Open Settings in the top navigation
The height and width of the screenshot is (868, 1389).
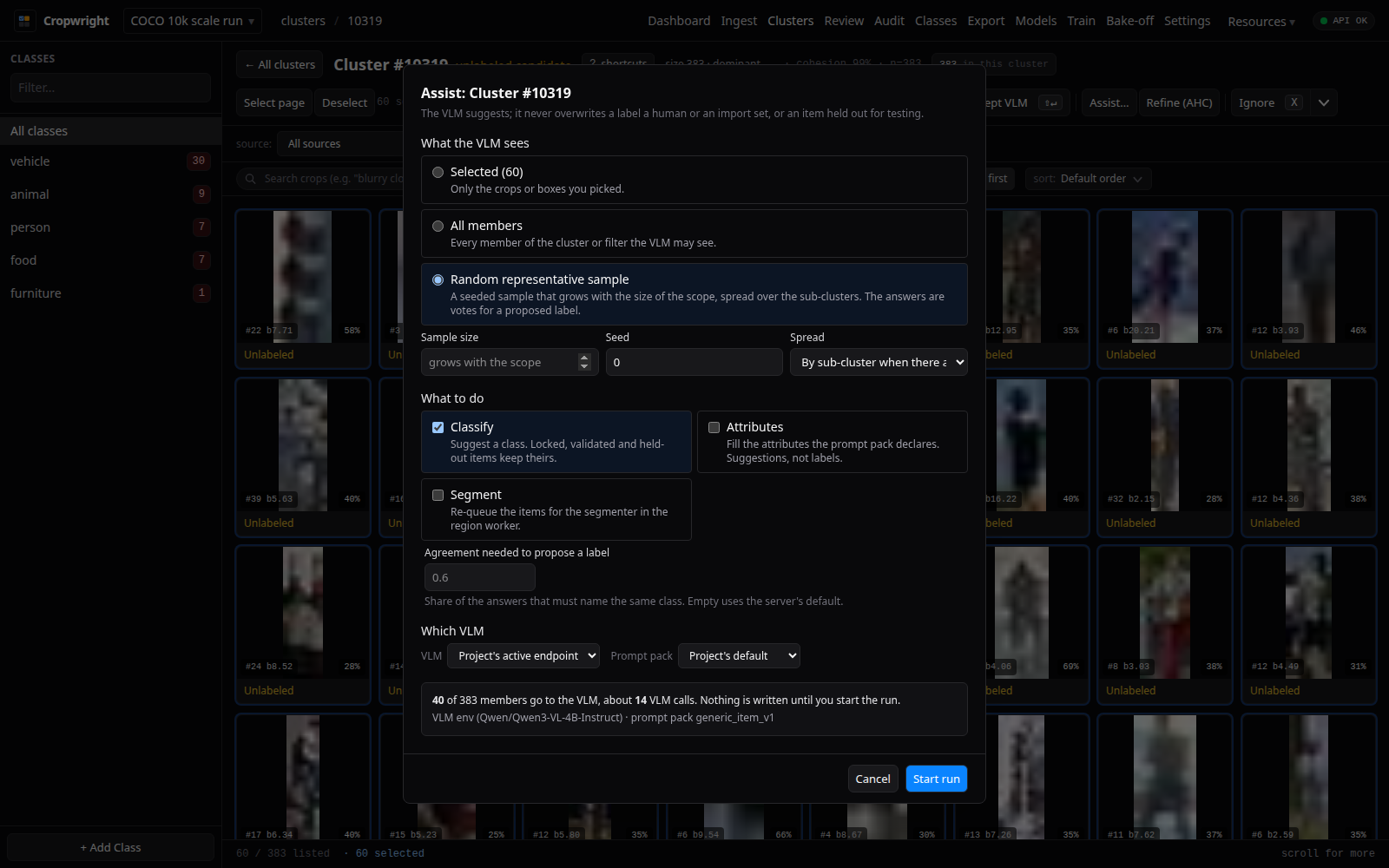[x=1187, y=21]
